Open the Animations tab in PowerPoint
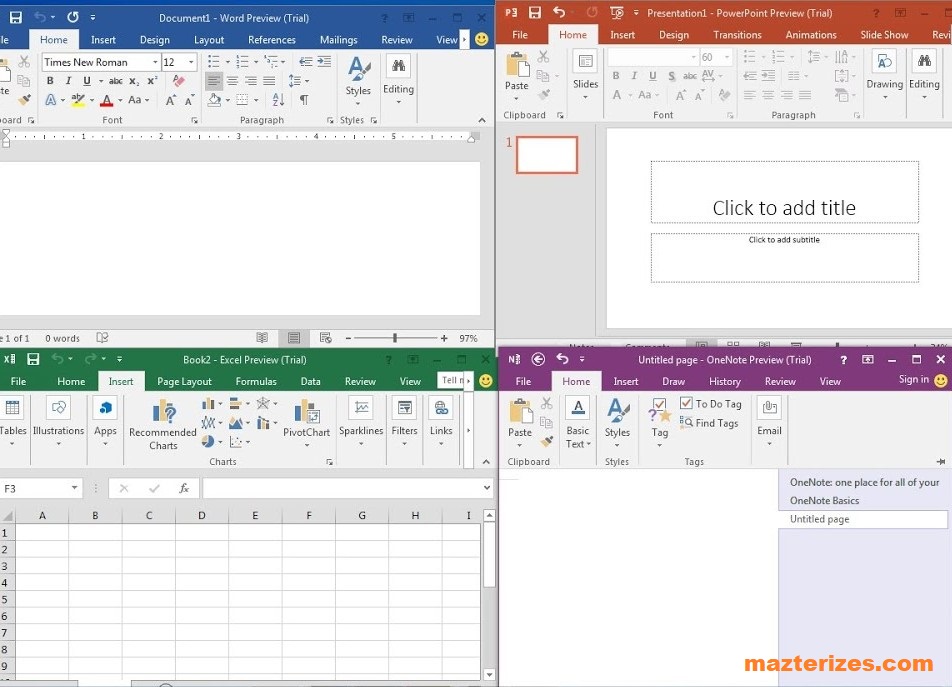Image resolution: width=952 pixels, height=687 pixels. [x=811, y=35]
